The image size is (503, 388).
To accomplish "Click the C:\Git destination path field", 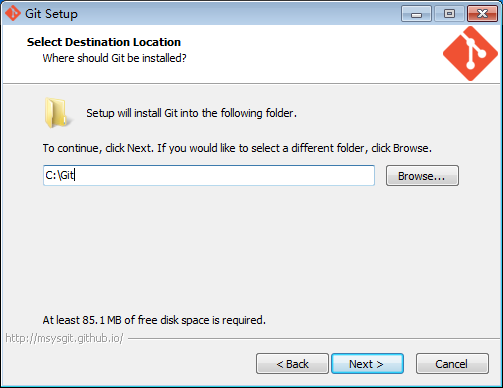I will pyautogui.click(x=209, y=175).
